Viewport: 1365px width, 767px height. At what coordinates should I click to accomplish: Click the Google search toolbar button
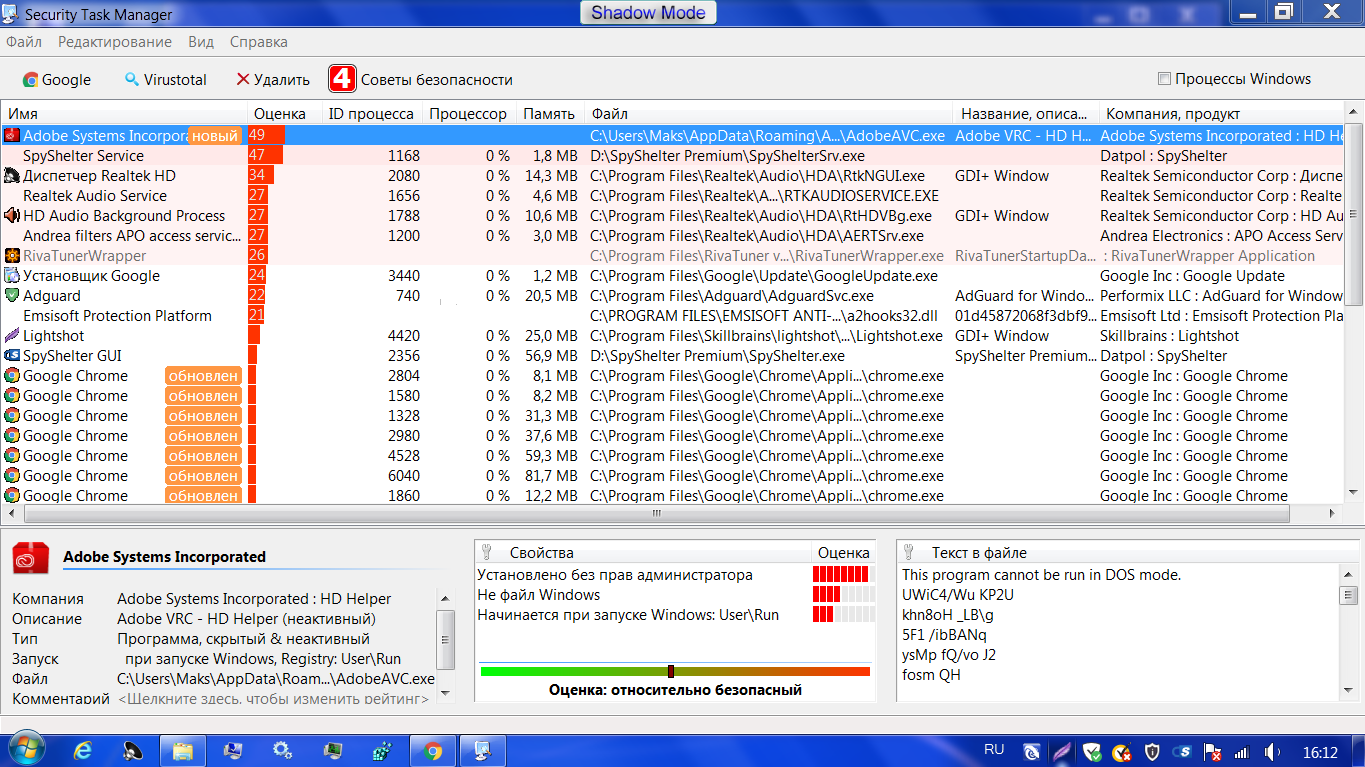57,80
